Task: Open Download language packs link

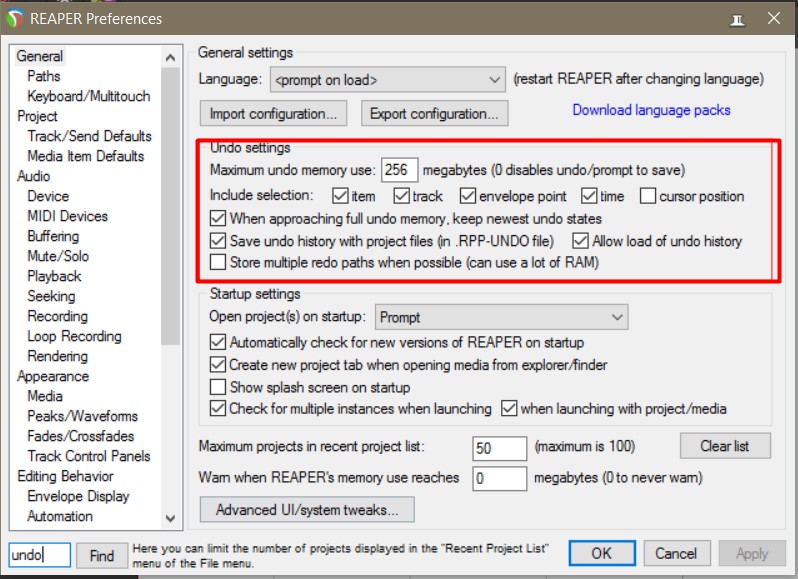Action: coord(651,110)
